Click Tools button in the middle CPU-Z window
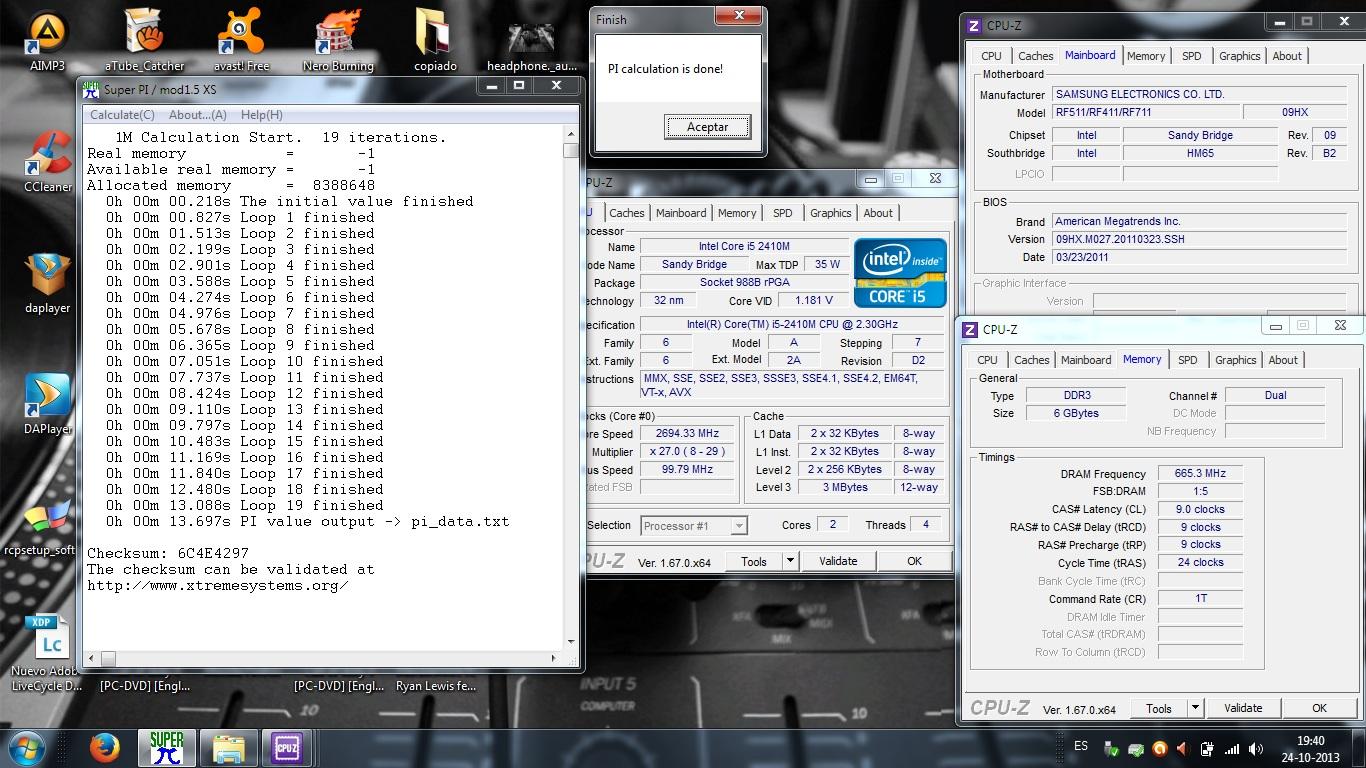This screenshot has height=768, width=1366. [754, 561]
